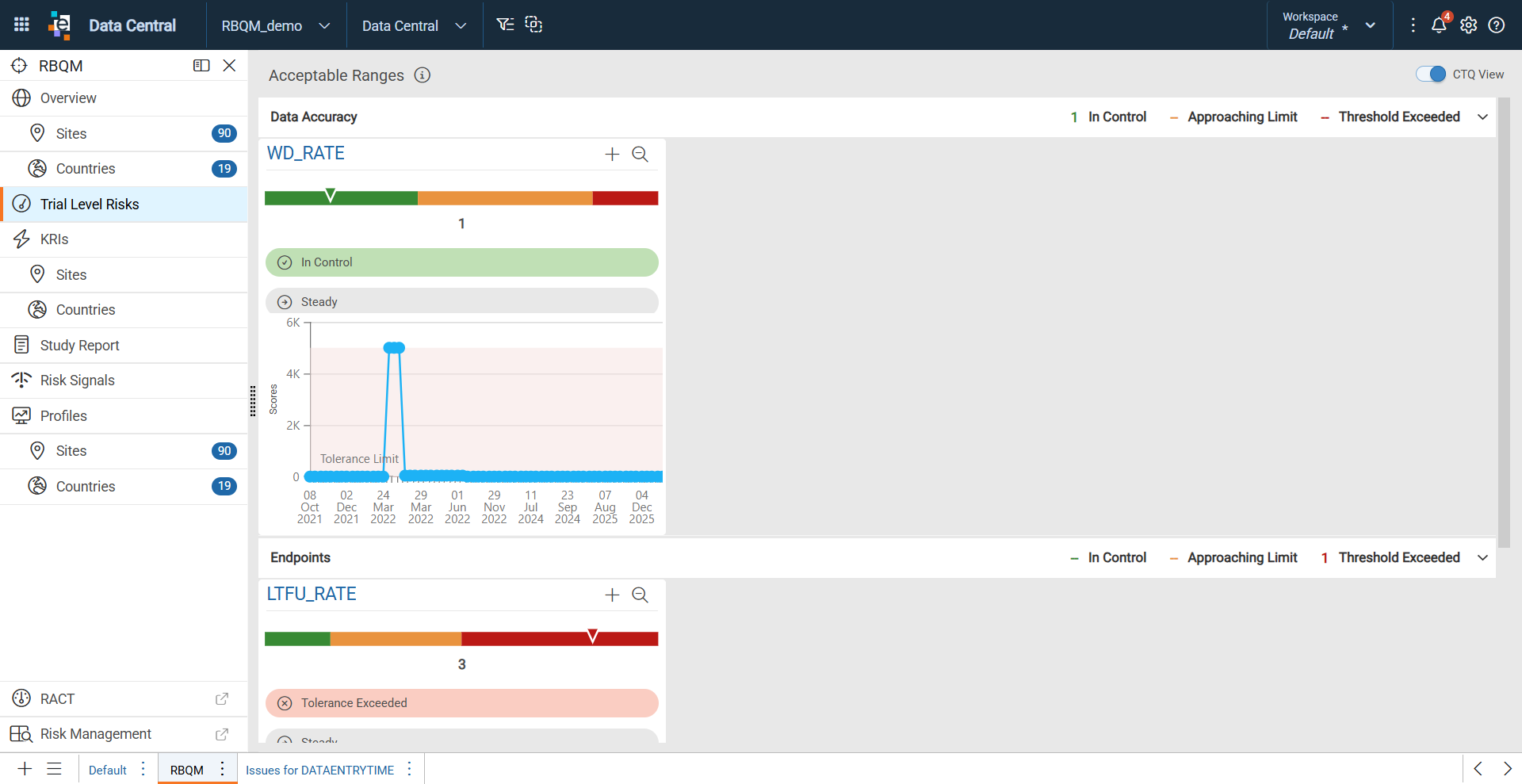1522x784 pixels.
Task: Collapse the Data Accuracy section
Action: point(1482,117)
